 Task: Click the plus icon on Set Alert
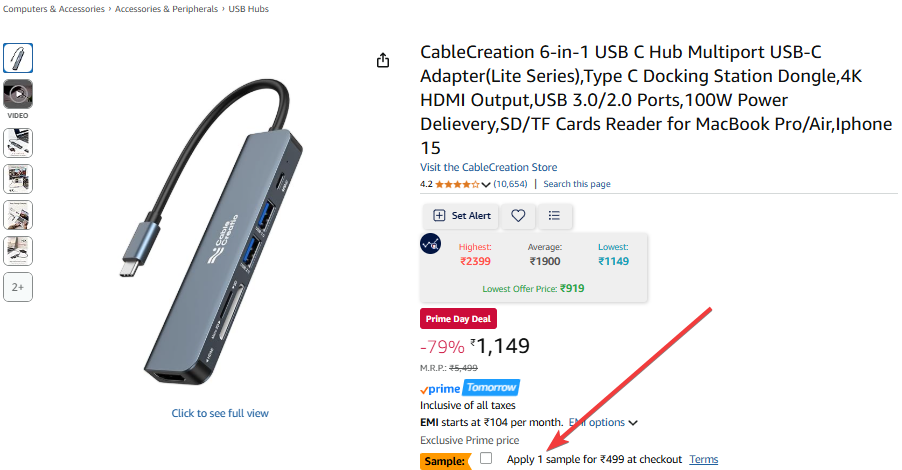point(439,215)
